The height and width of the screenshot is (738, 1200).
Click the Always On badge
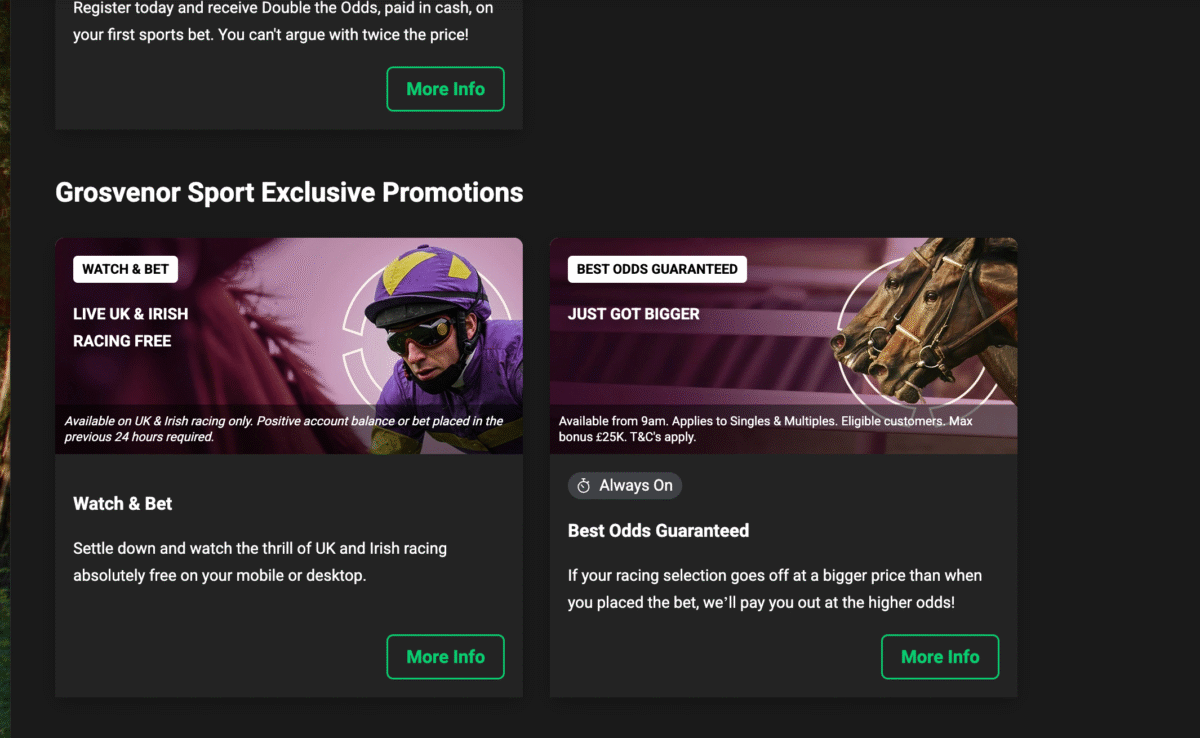click(x=625, y=486)
